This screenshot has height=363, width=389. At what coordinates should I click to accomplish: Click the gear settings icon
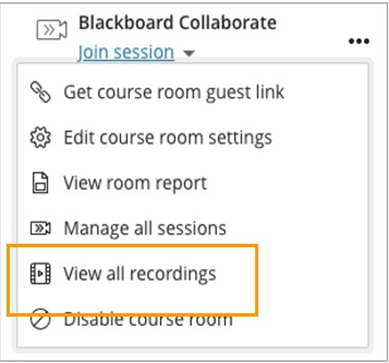click(40, 138)
